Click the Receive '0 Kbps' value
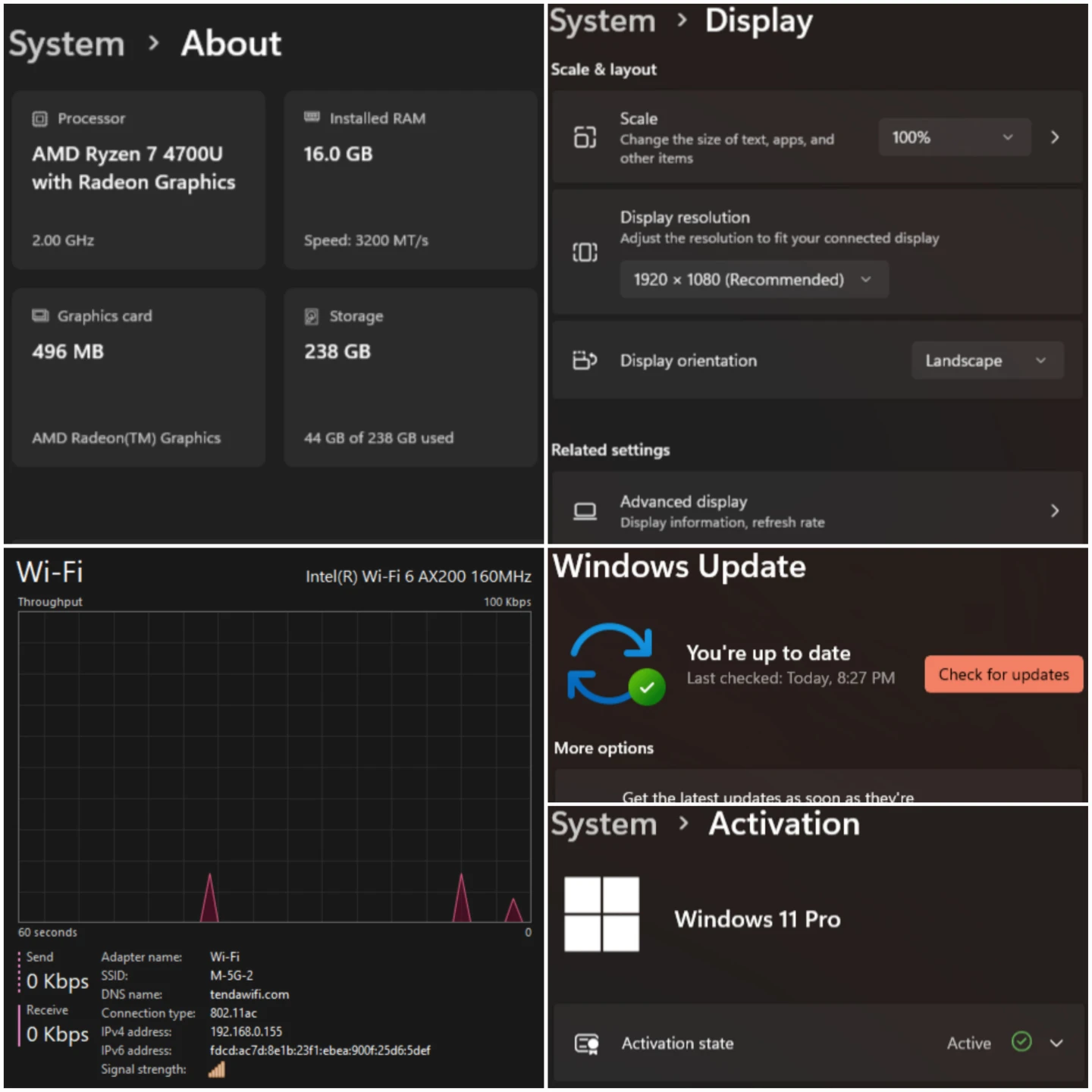 tap(58, 1034)
